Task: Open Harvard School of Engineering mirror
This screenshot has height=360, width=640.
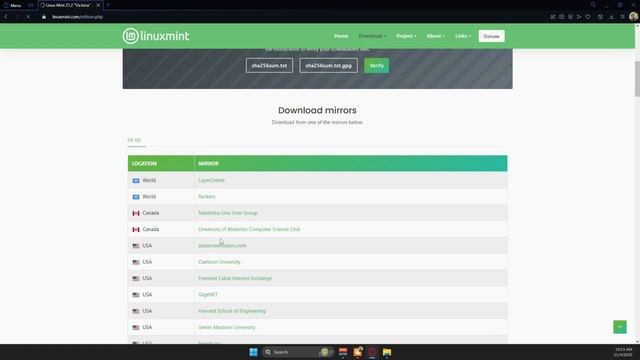Action: [x=232, y=311]
